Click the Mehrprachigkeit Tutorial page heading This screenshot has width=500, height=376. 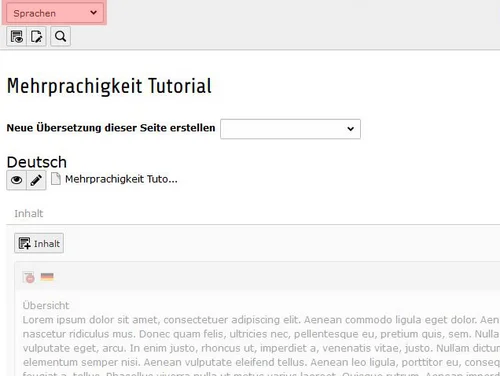tap(109, 86)
